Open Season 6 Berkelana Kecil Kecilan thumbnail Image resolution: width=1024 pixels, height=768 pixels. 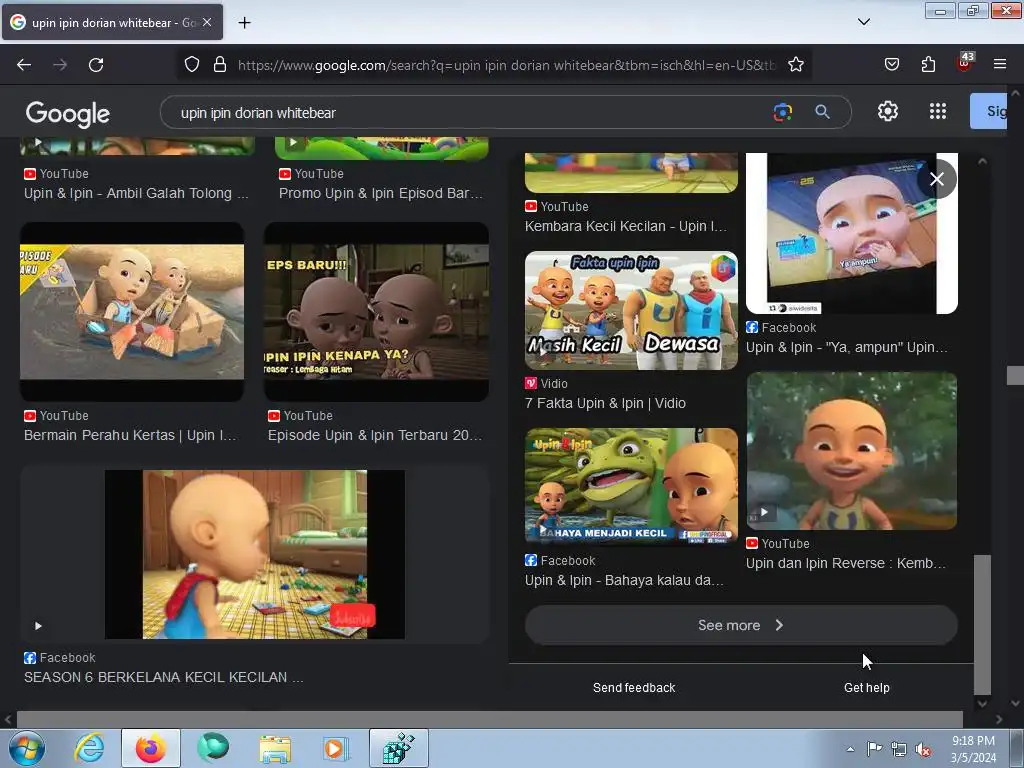coord(255,554)
